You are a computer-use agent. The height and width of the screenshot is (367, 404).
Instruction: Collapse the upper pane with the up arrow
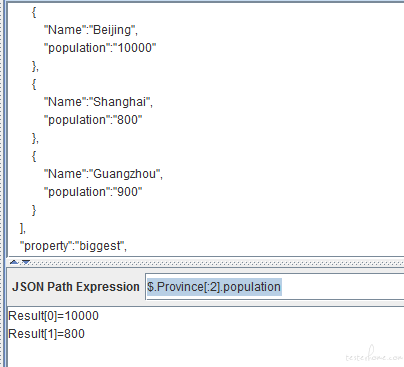click(x=14, y=262)
